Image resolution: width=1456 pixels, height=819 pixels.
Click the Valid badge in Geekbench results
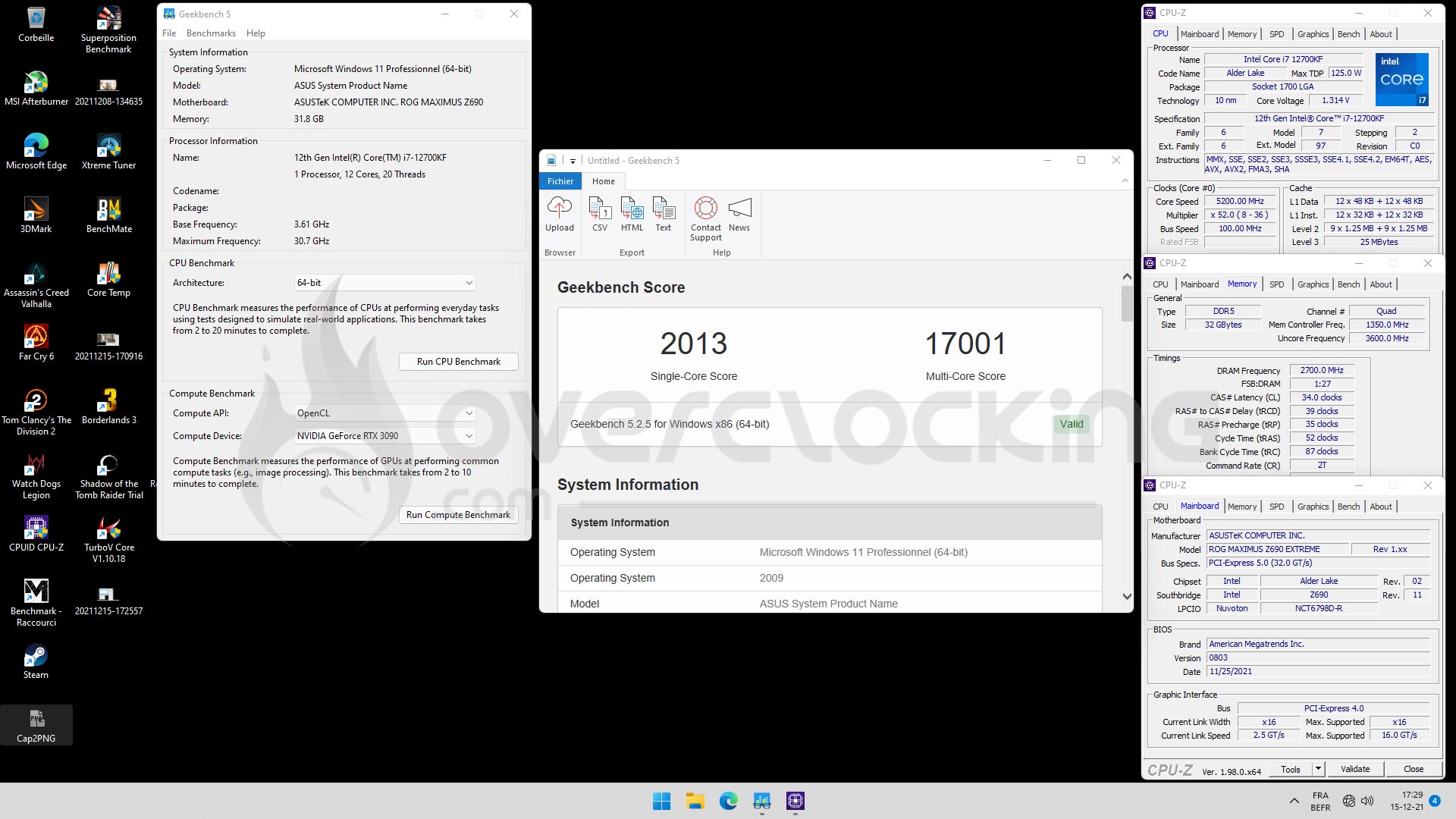tap(1071, 424)
